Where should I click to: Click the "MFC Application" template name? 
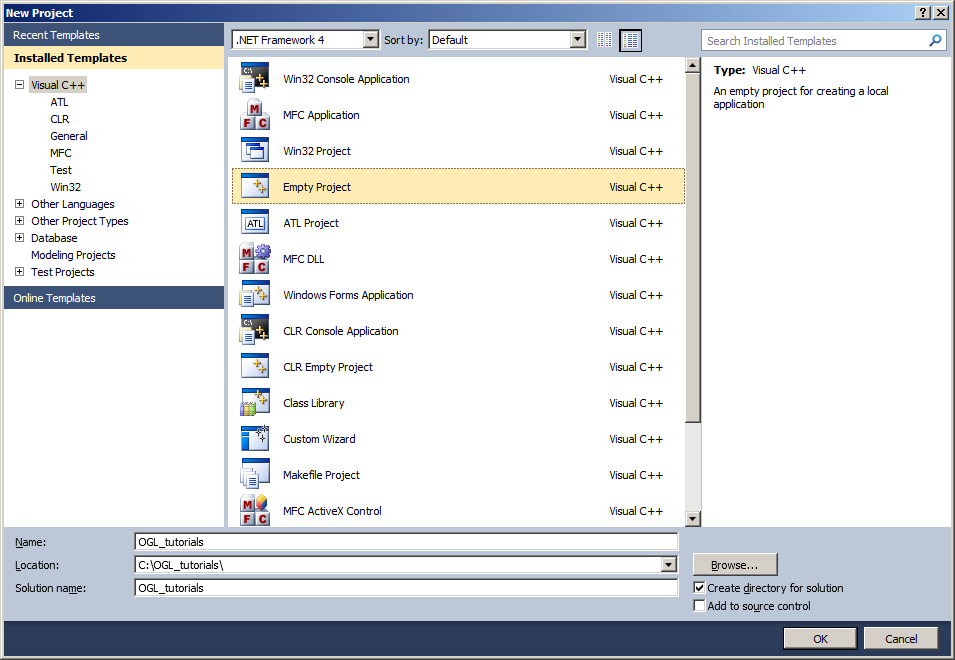[x=321, y=115]
